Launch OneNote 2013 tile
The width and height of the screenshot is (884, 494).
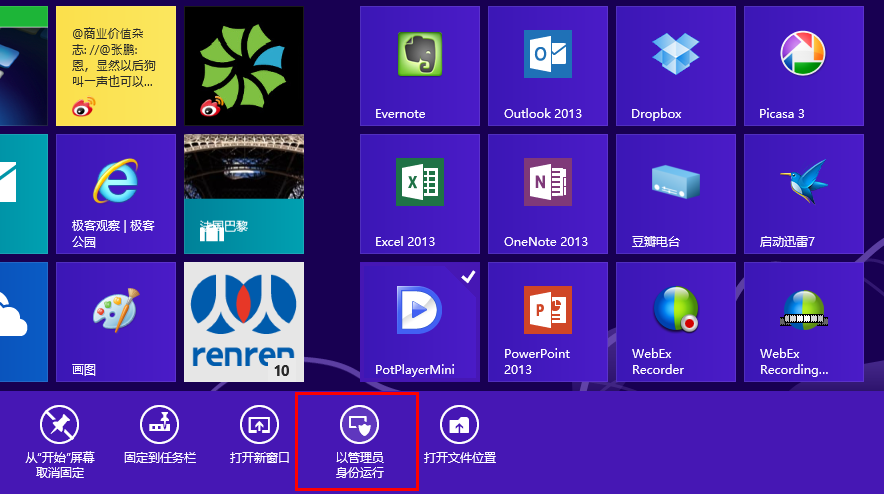coord(548,194)
